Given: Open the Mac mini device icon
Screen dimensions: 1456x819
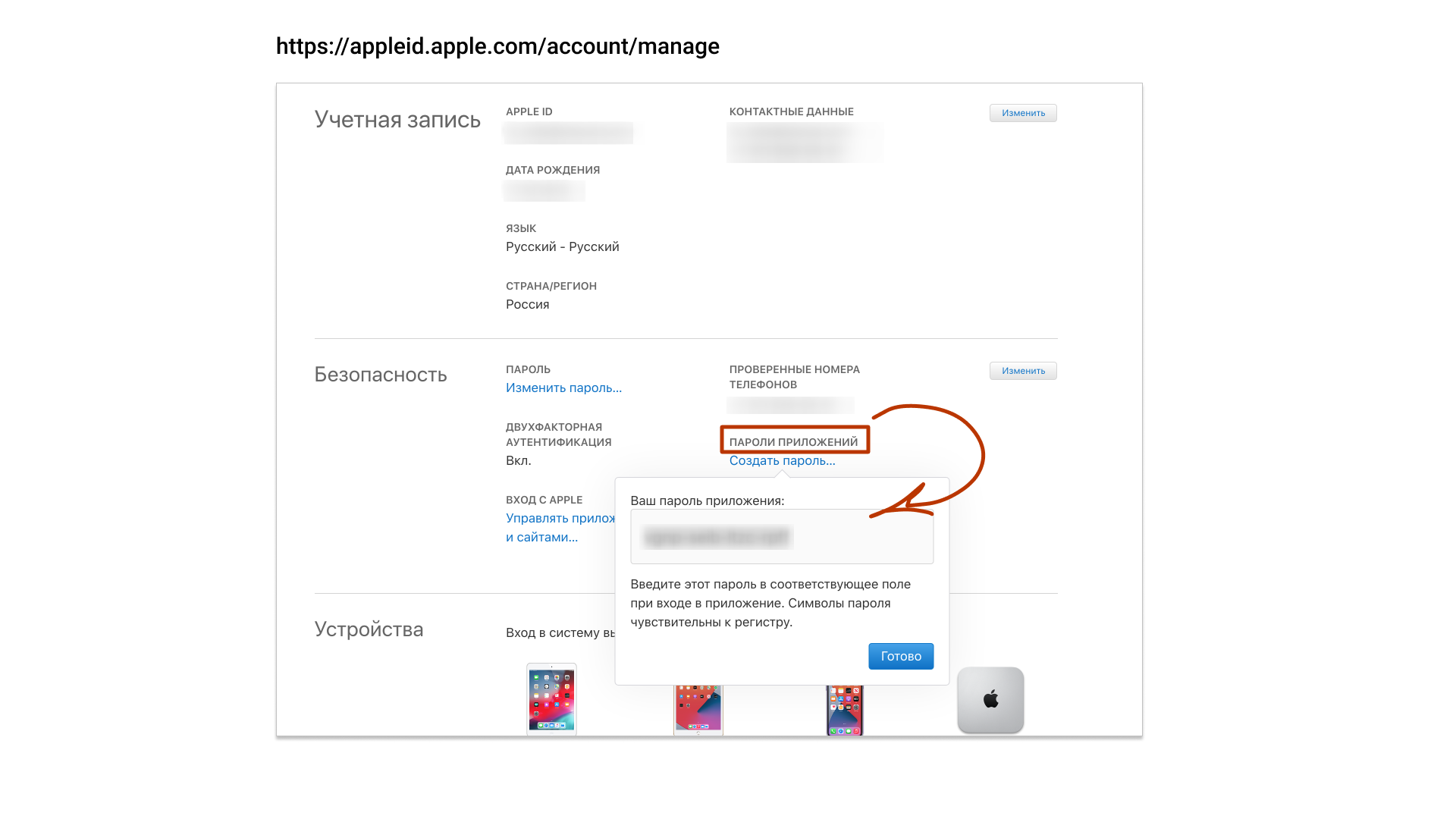Looking at the screenshot, I should (x=990, y=700).
